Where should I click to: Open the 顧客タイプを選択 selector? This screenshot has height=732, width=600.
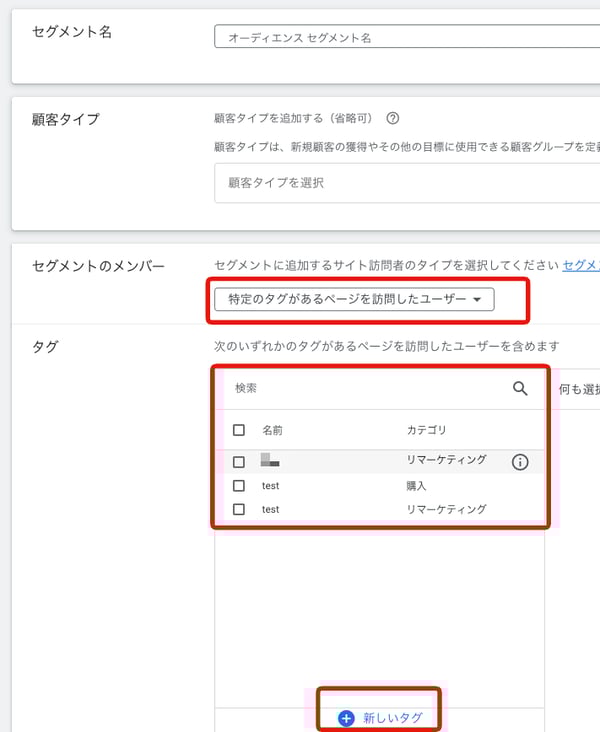tap(400, 183)
